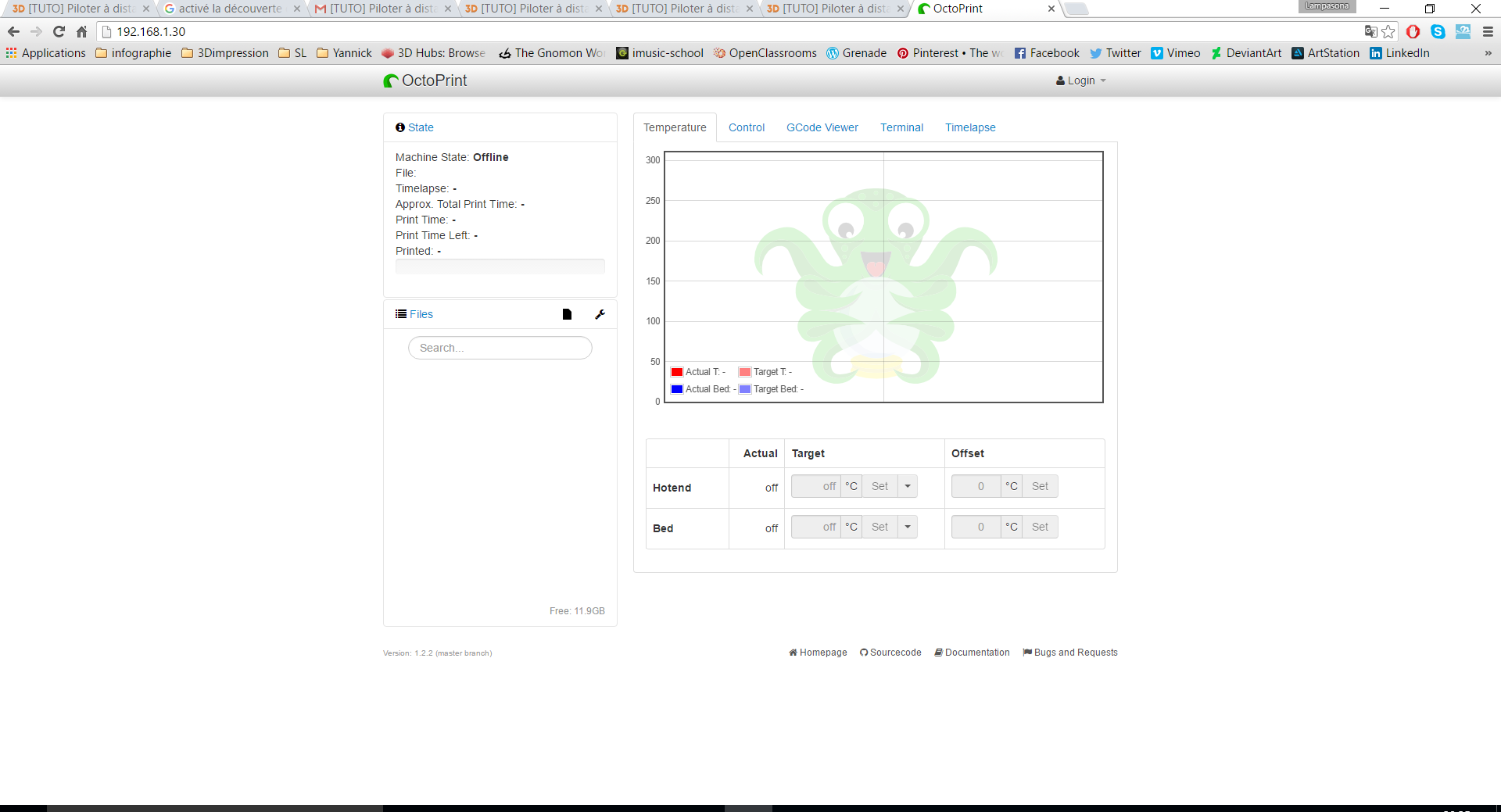Viewport: 1501px width, 812px height.
Task: Open the ArtStation bookmark
Action: [1326, 53]
